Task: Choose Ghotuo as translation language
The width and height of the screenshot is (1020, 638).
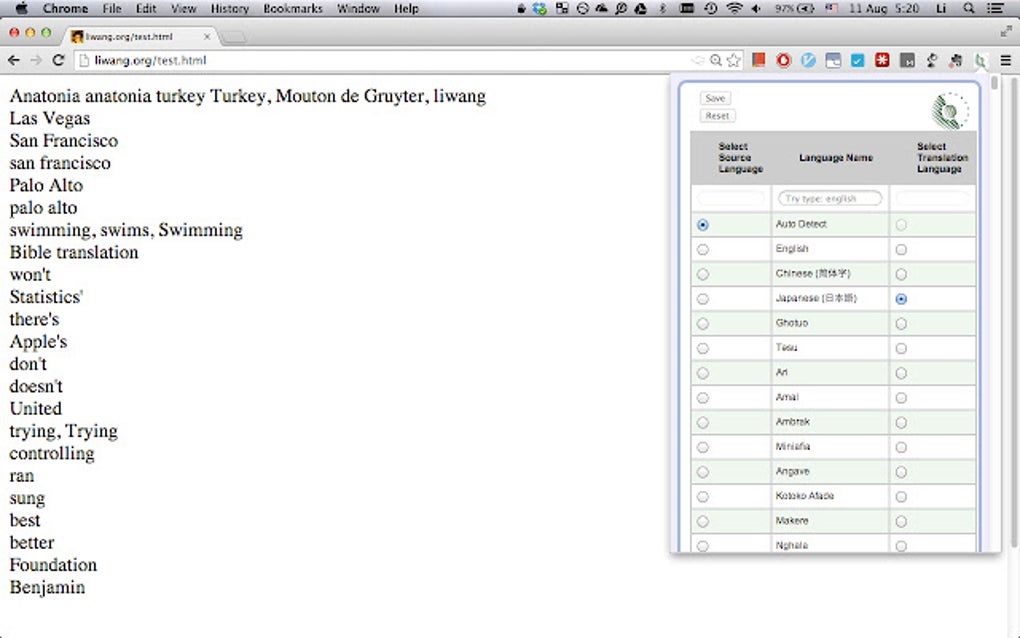Action: [901, 324]
